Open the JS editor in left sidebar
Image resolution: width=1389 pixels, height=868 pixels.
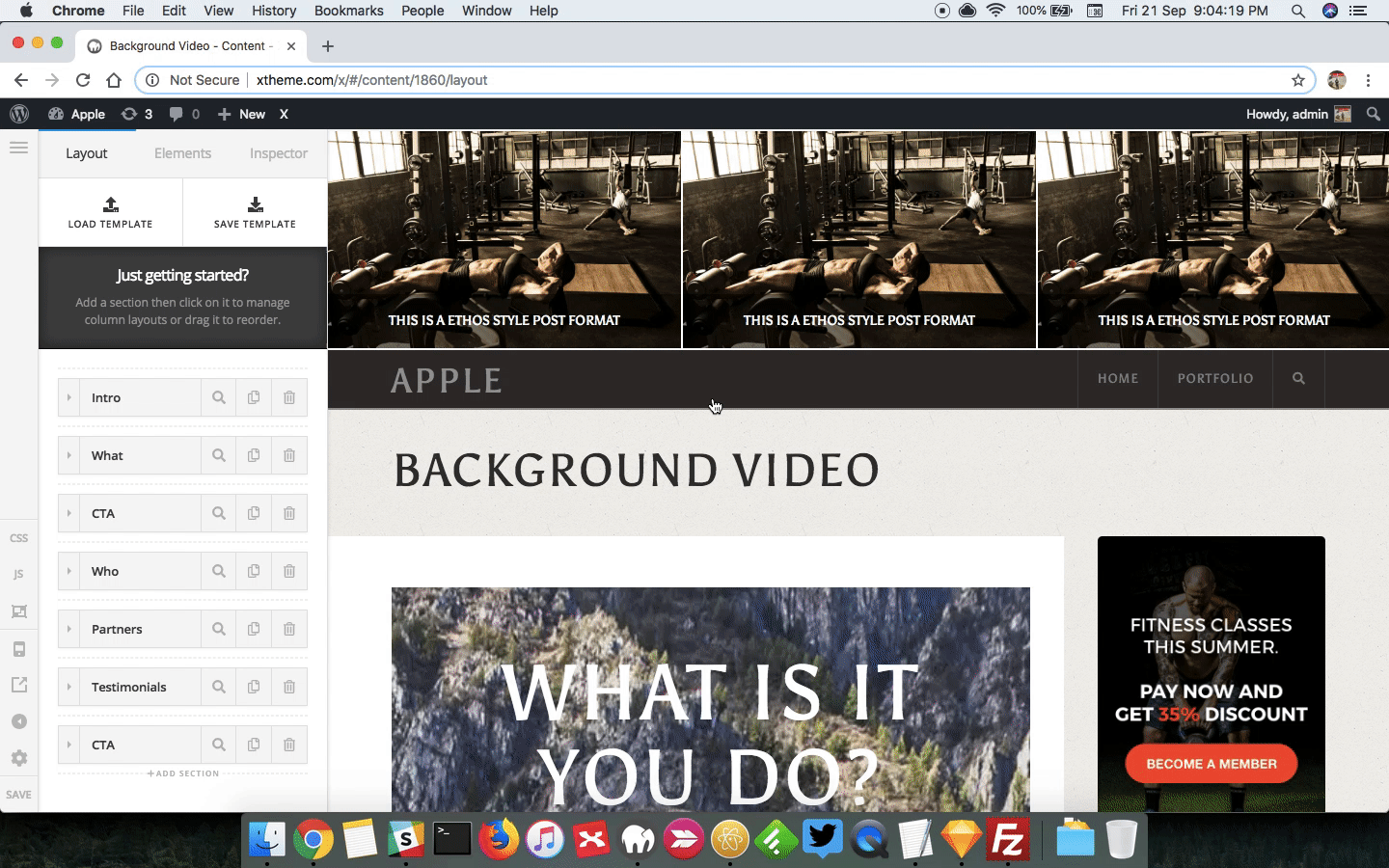coord(18,575)
